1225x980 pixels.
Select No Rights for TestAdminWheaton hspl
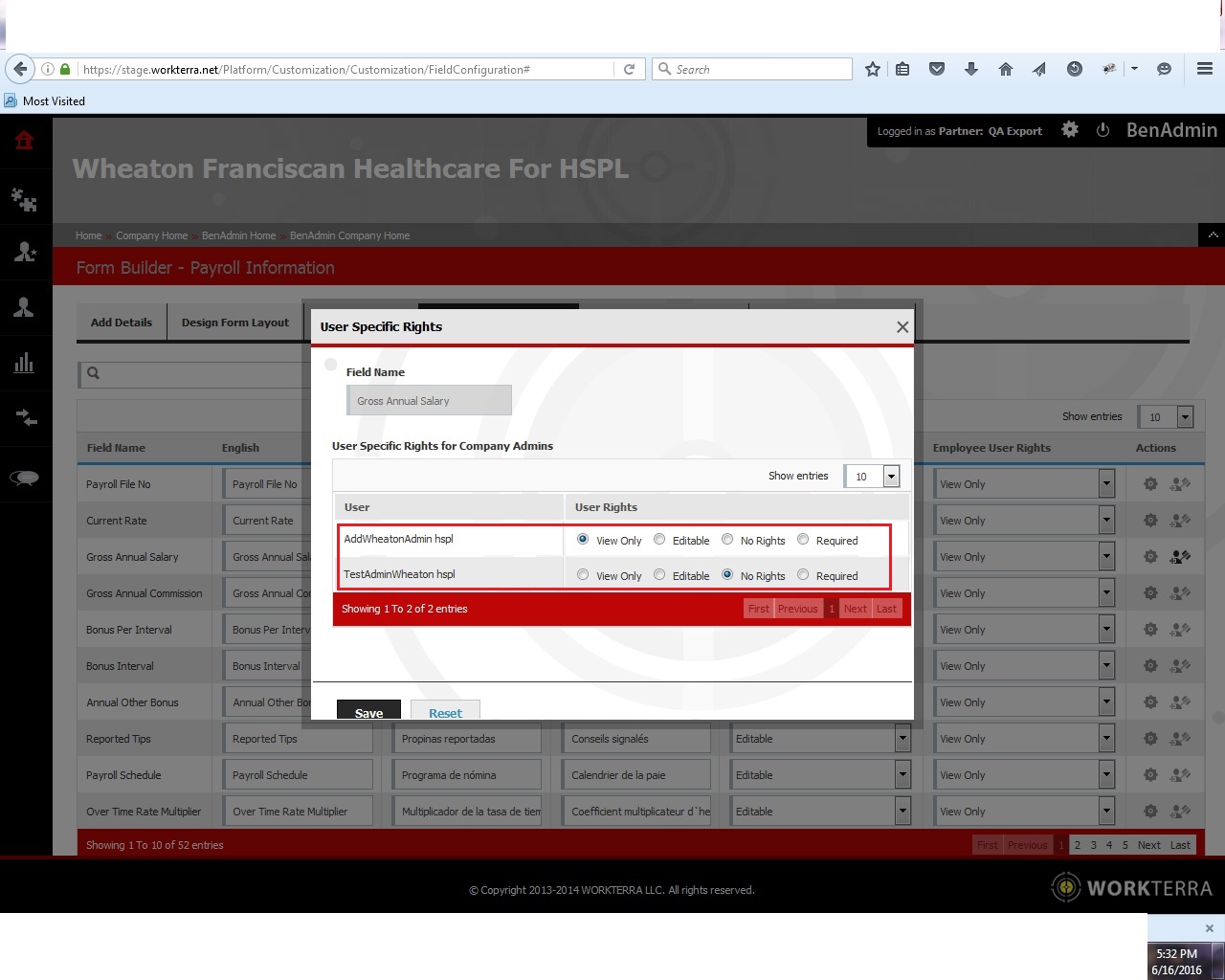click(x=727, y=575)
